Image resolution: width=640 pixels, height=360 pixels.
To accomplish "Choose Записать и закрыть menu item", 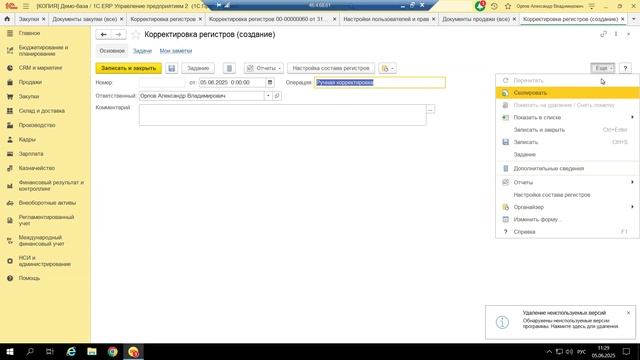I will [567, 130].
